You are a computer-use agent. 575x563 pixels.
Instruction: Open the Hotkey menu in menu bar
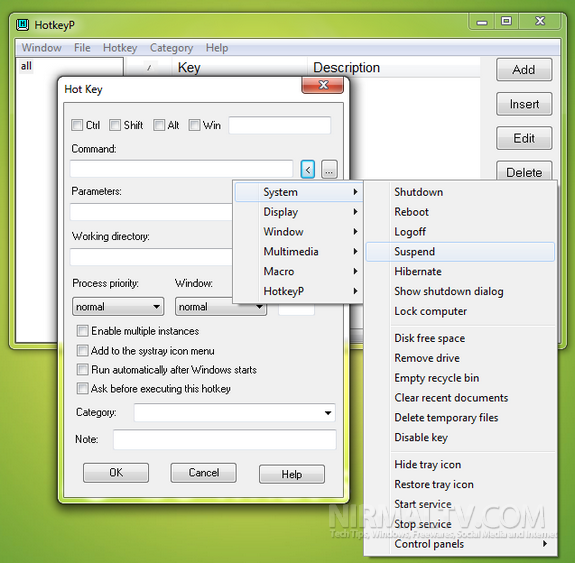click(120, 48)
